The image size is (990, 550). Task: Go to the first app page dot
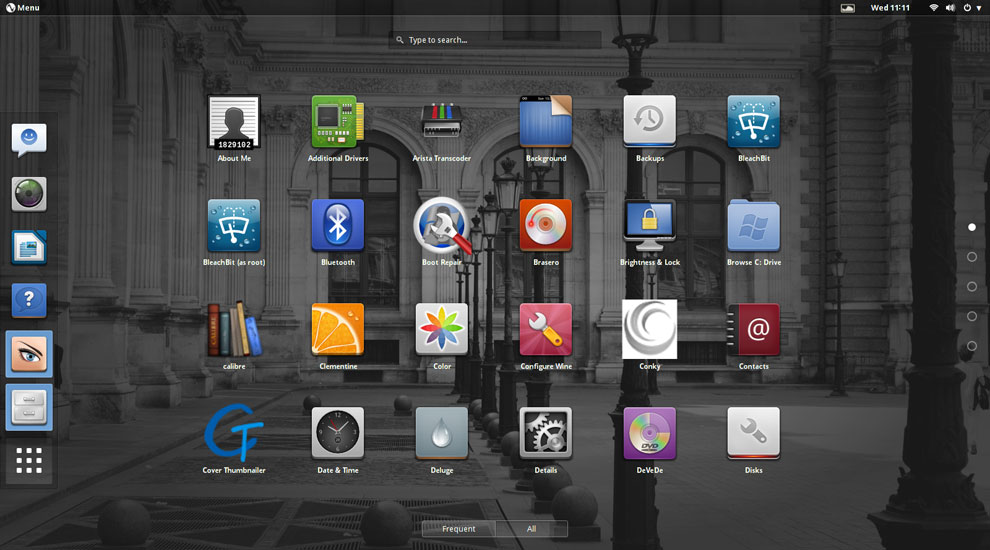[972, 227]
